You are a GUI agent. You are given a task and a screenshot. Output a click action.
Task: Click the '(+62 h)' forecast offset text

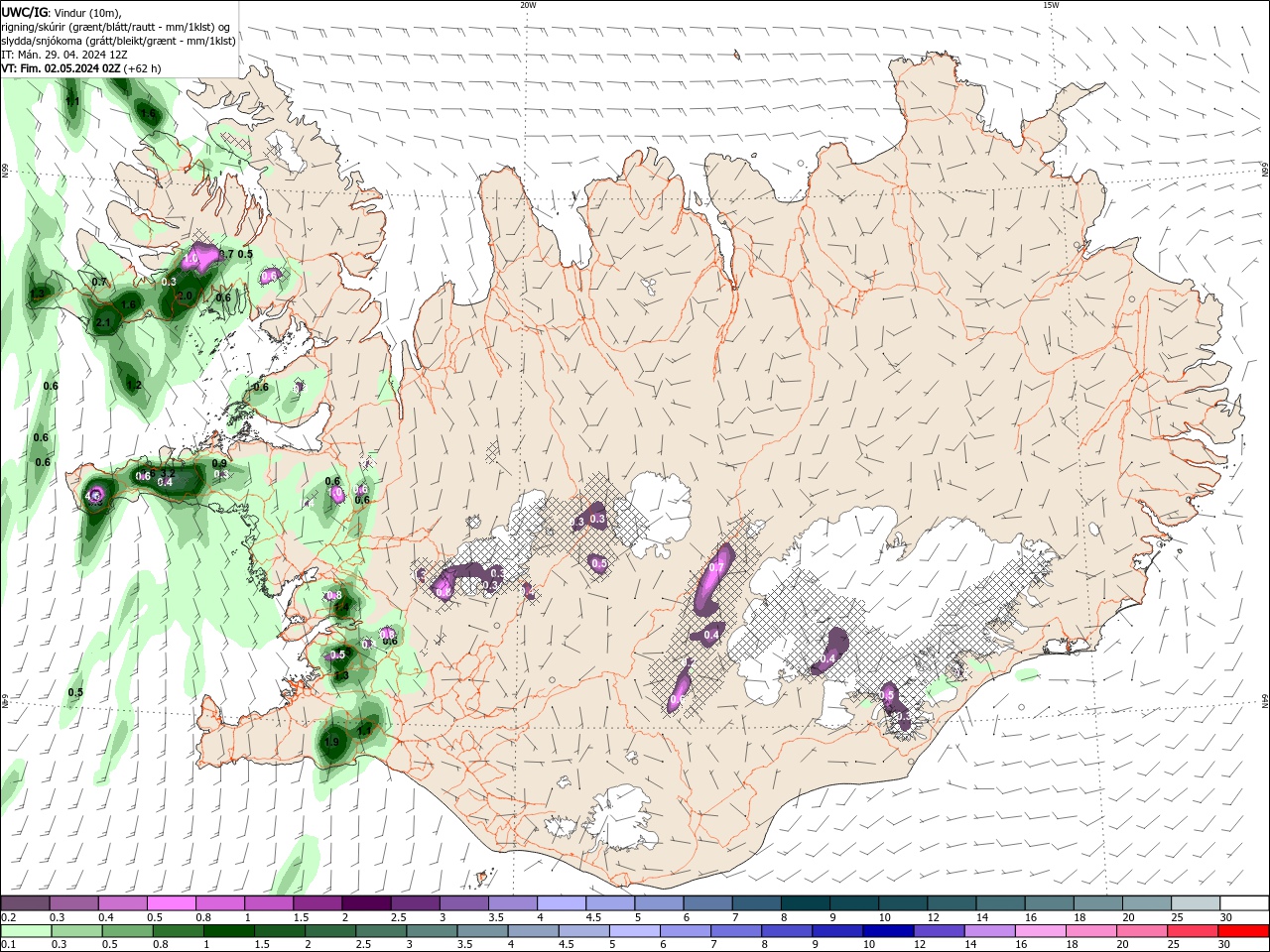click(x=143, y=68)
